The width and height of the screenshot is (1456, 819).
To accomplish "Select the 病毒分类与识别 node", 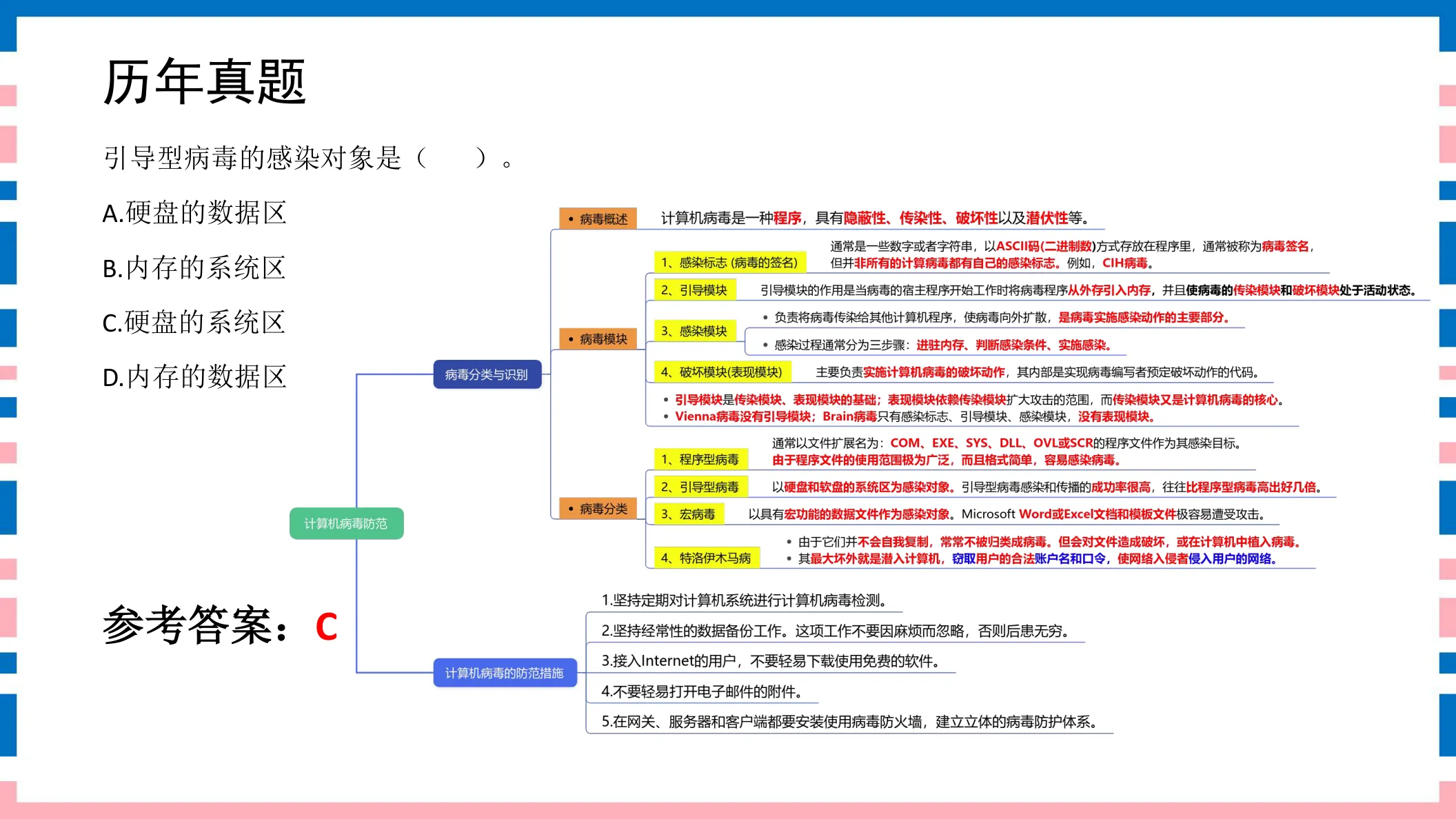I will pos(487,374).
